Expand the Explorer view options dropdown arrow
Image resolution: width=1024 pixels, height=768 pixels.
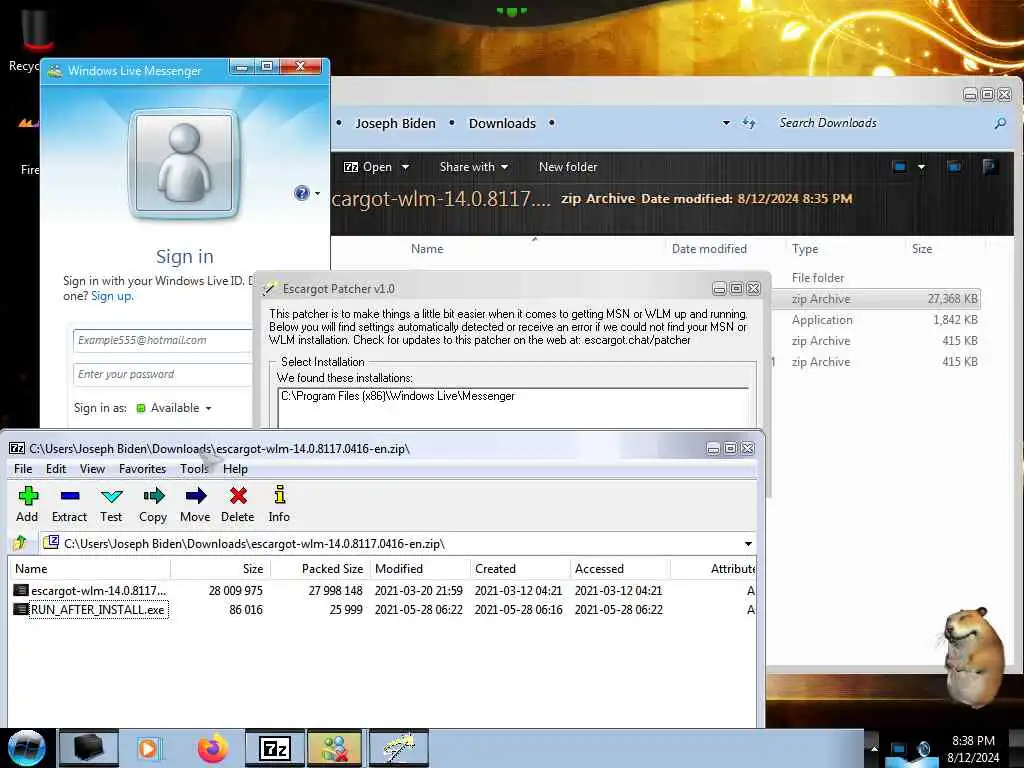(x=921, y=167)
